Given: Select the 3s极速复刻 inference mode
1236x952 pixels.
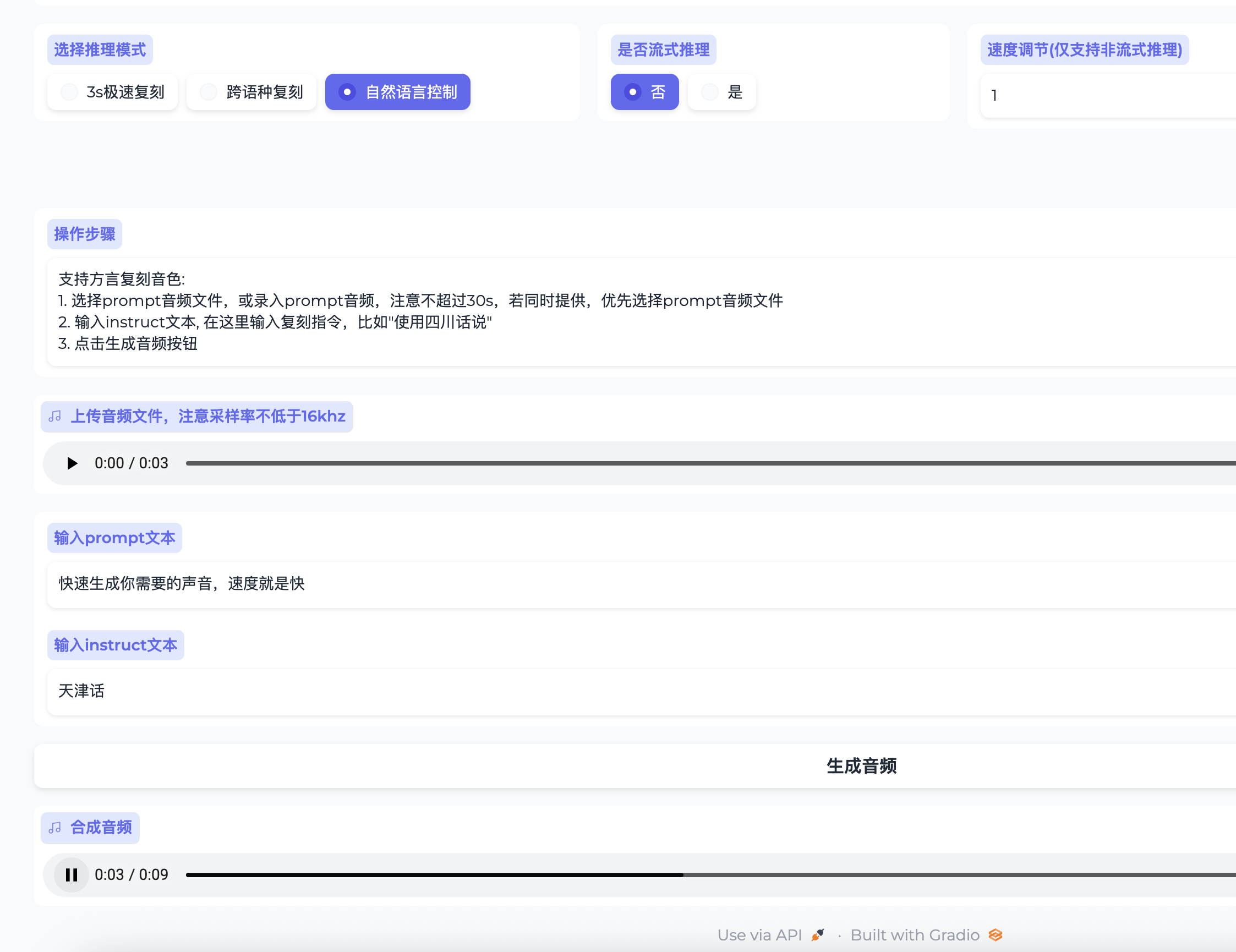Looking at the screenshot, I should click(x=112, y=92).
